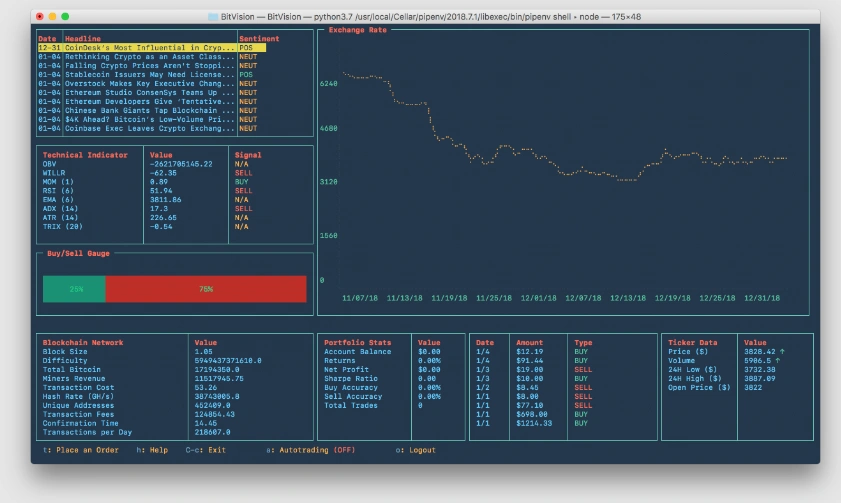Select the highlighted CoinDesk's Most Influential headline

150,48
